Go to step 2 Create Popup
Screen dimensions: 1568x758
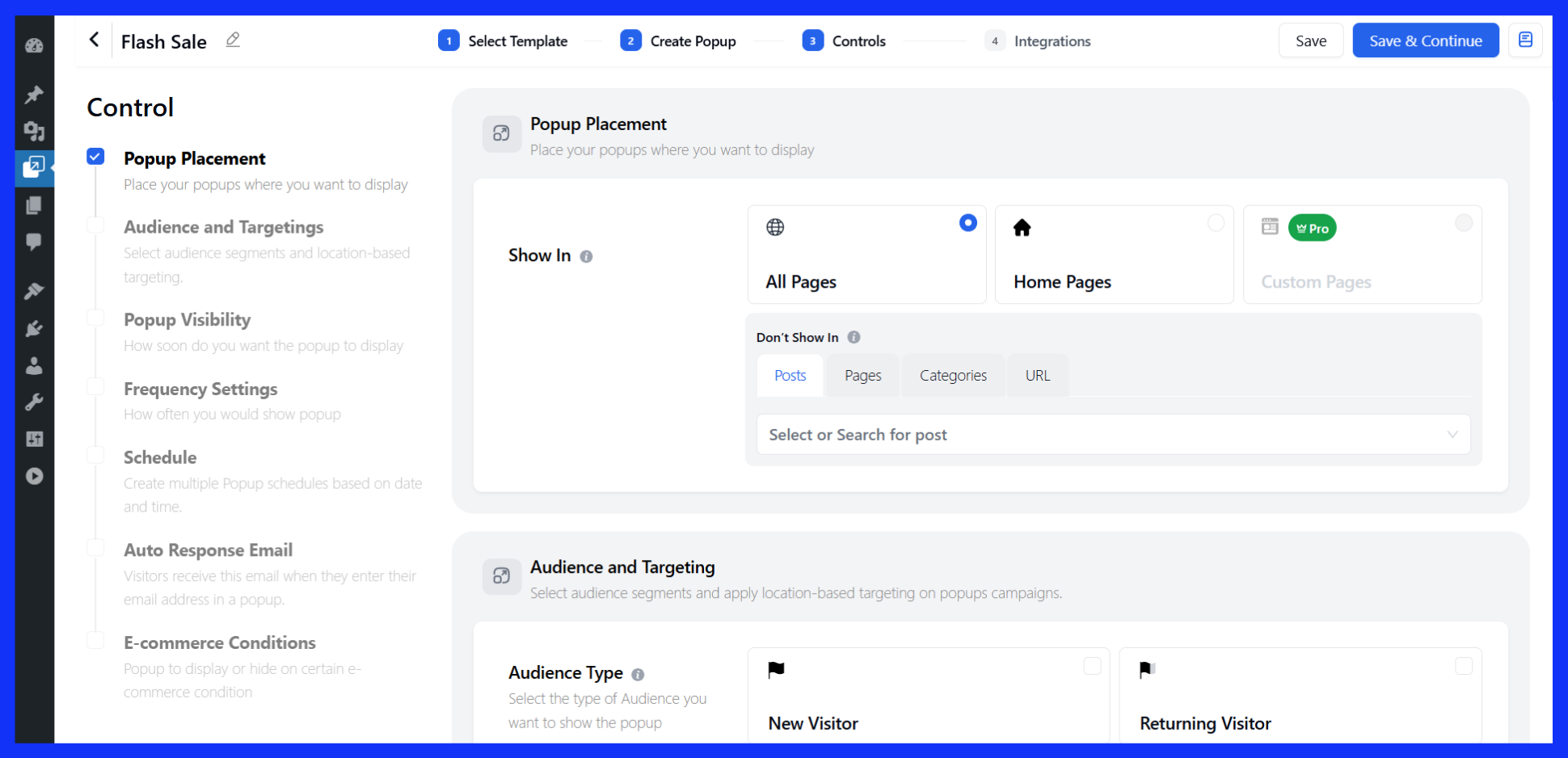pyautogui.click(x=678, y=40)
